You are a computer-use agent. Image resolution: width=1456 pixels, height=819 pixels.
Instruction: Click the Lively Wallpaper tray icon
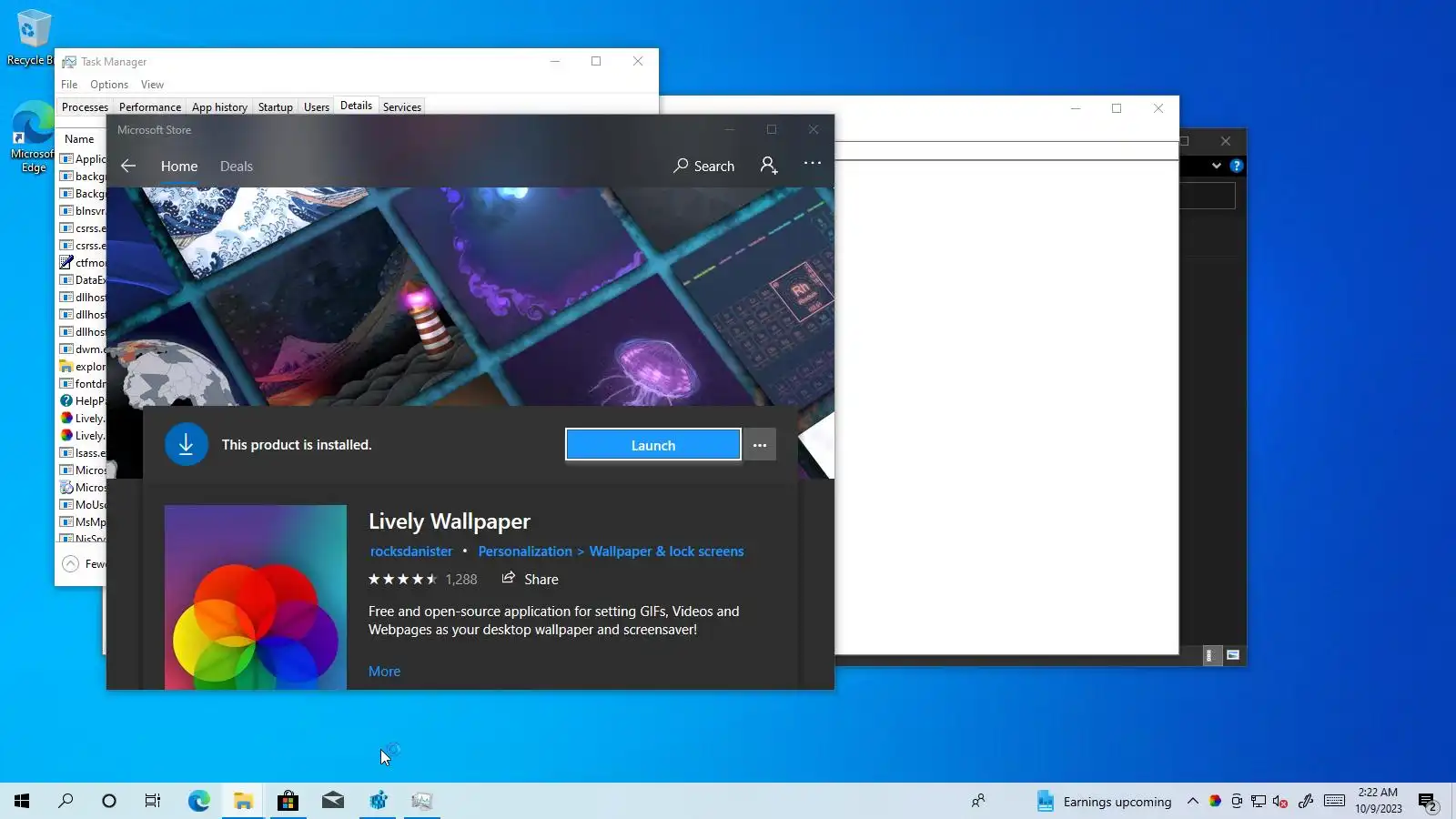(x=1215, y=801)
